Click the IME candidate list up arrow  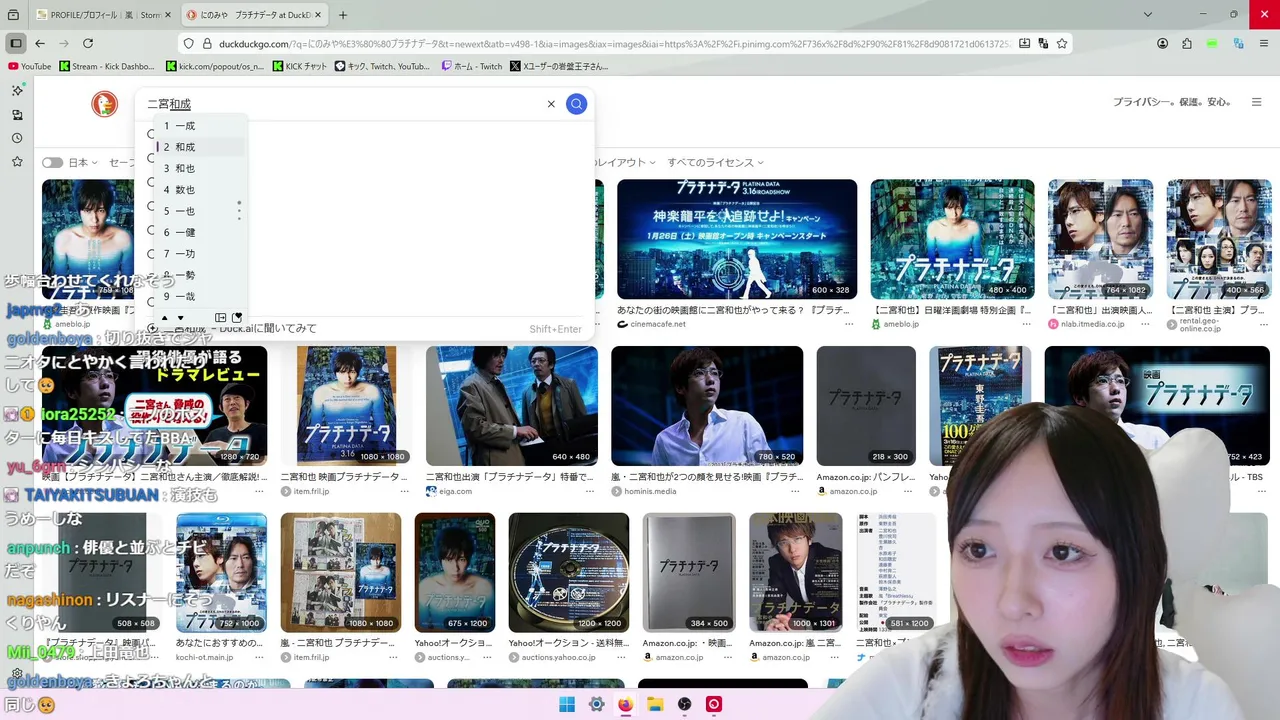(x=165, y=318)
